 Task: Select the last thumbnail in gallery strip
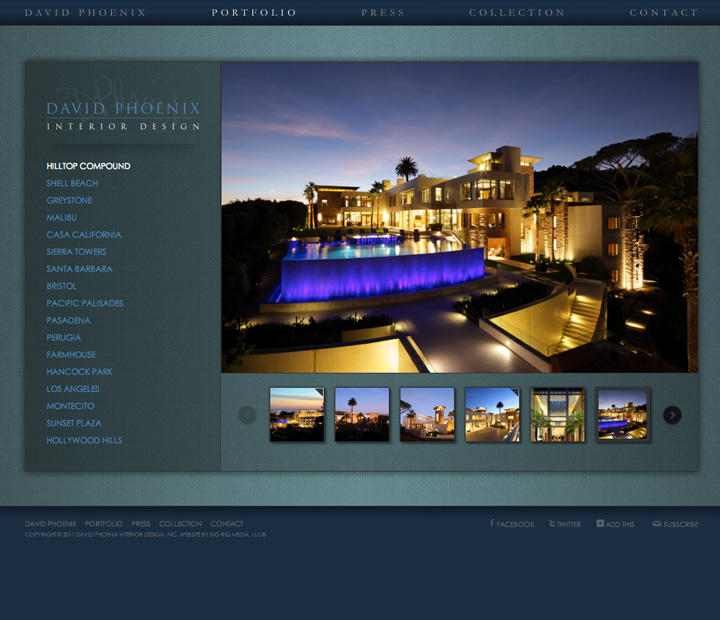pyautogui.click(x=623, y=415)
